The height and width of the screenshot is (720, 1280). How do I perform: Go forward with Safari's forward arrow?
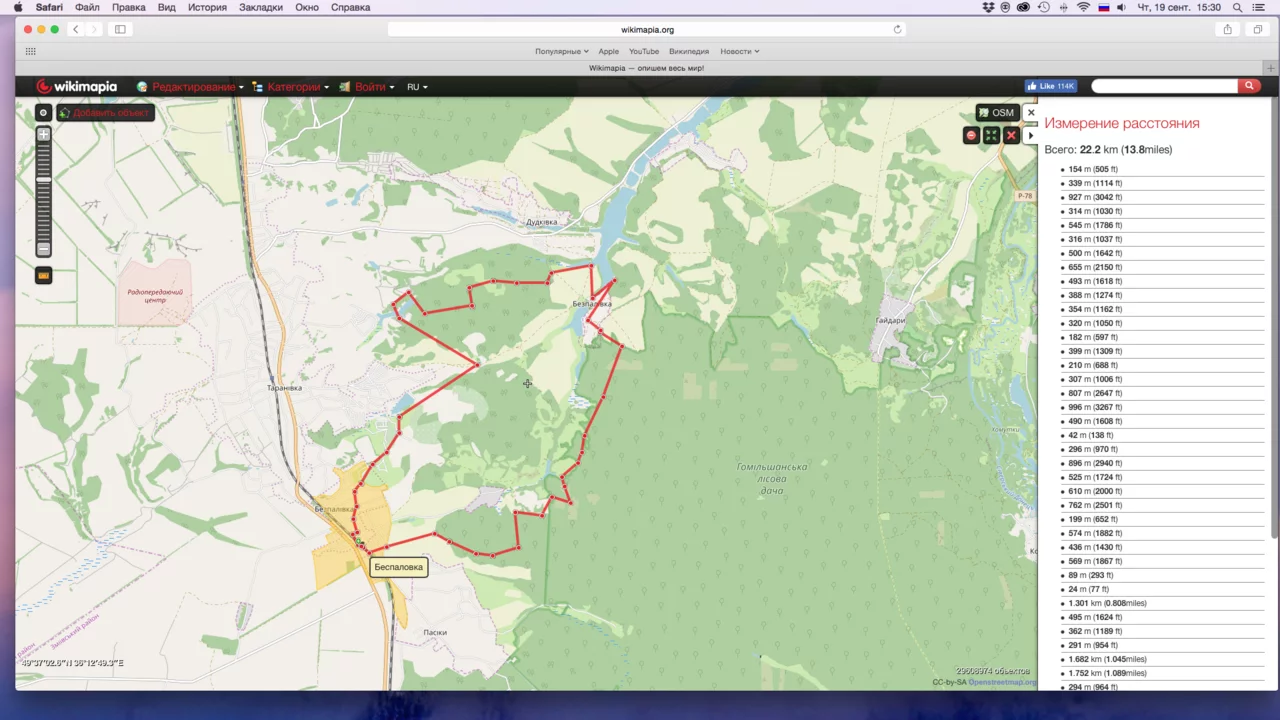95,29
